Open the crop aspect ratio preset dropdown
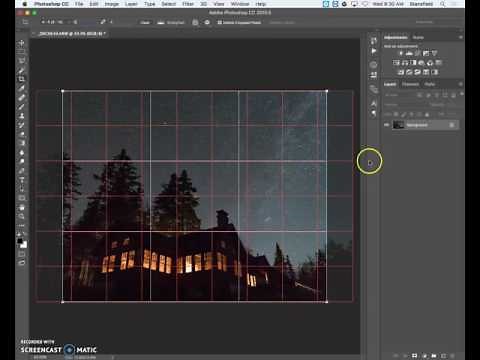 coord(60,22)
